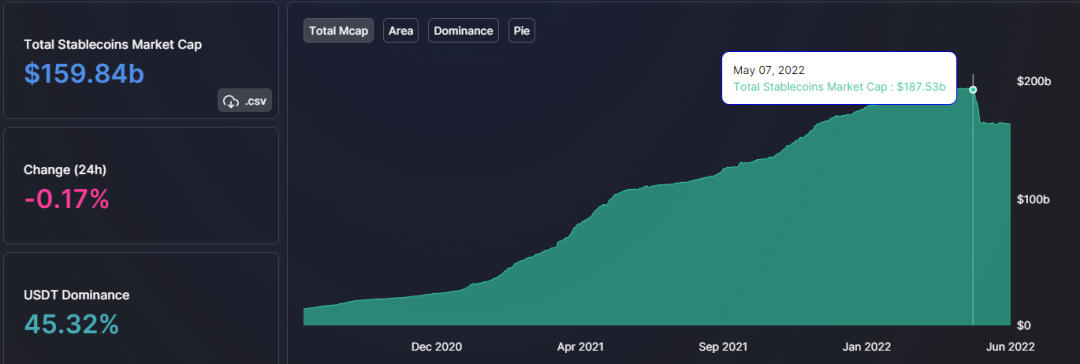Click the -0.17% change value
Image resolution: width=1080 pixels, height=364 pixels.
[x=66, y=199]
